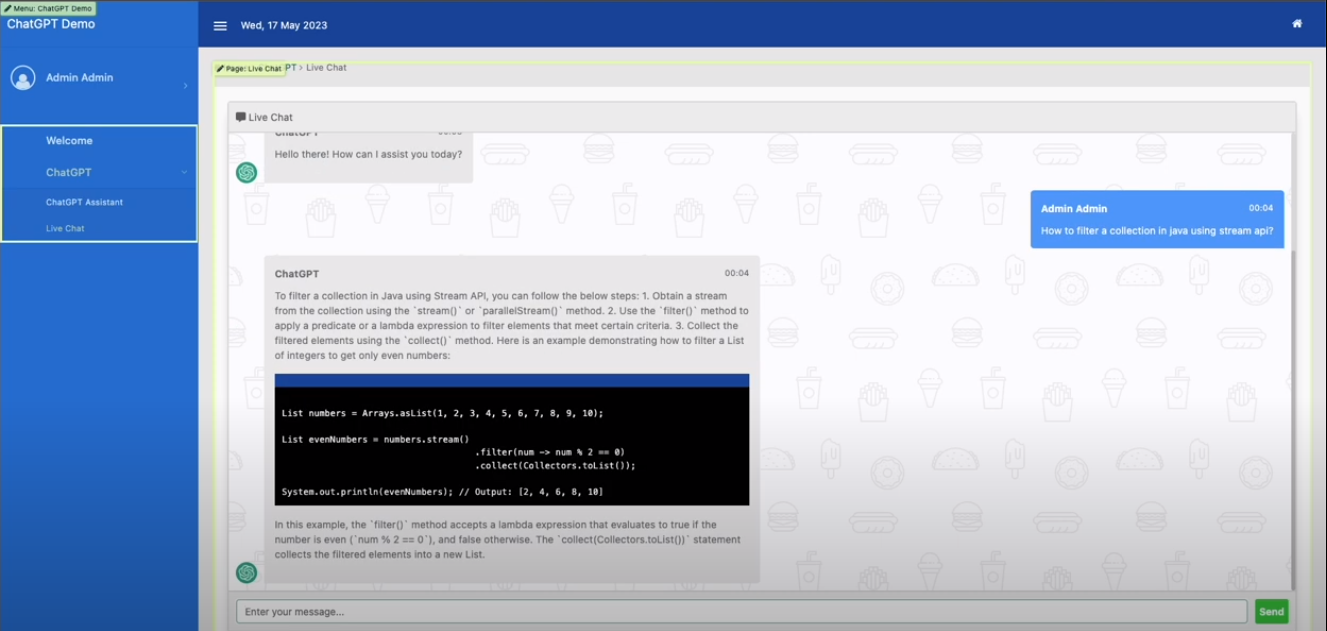Select ChatGPT Assistant in the sidebar

coord(84,202)
